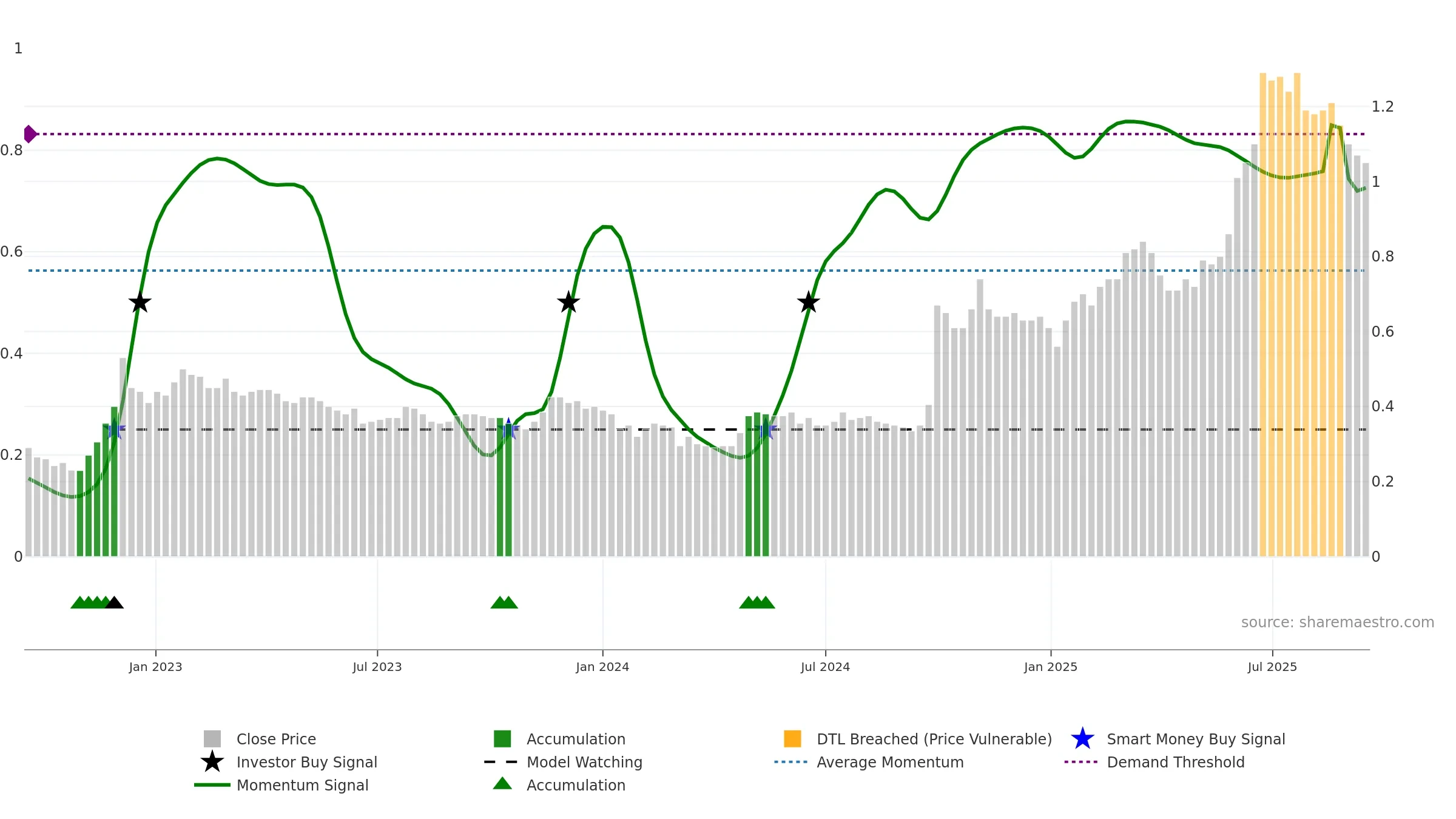Click the green accumulation triangles near late 2023
This screenshot has width=1456, height=819.
coord(504,602)
